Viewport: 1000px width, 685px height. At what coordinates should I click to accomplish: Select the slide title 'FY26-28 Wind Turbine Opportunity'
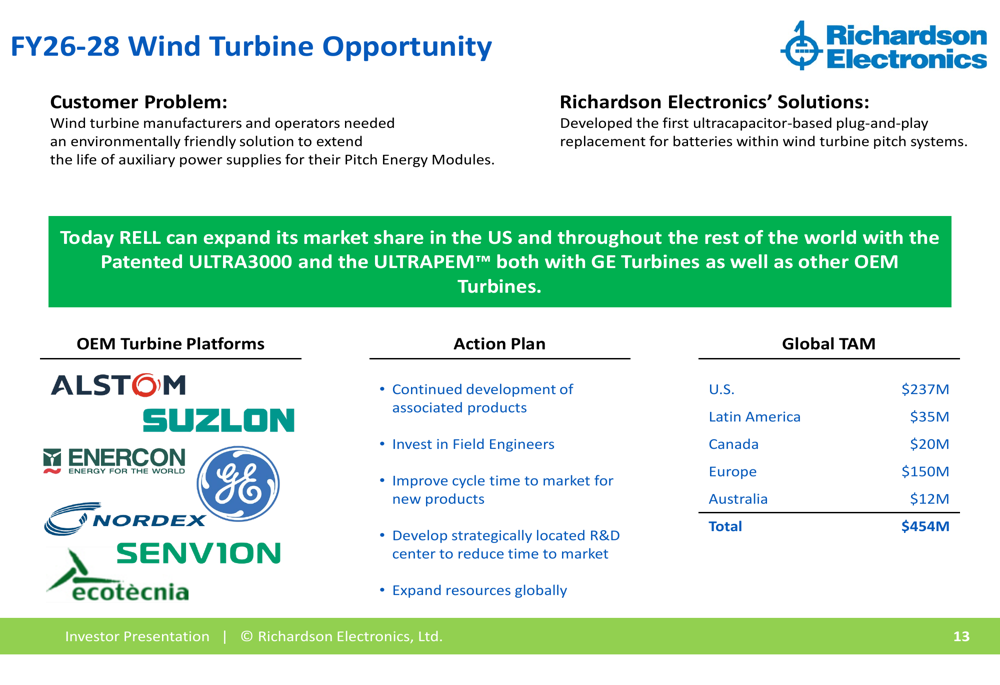251,47
